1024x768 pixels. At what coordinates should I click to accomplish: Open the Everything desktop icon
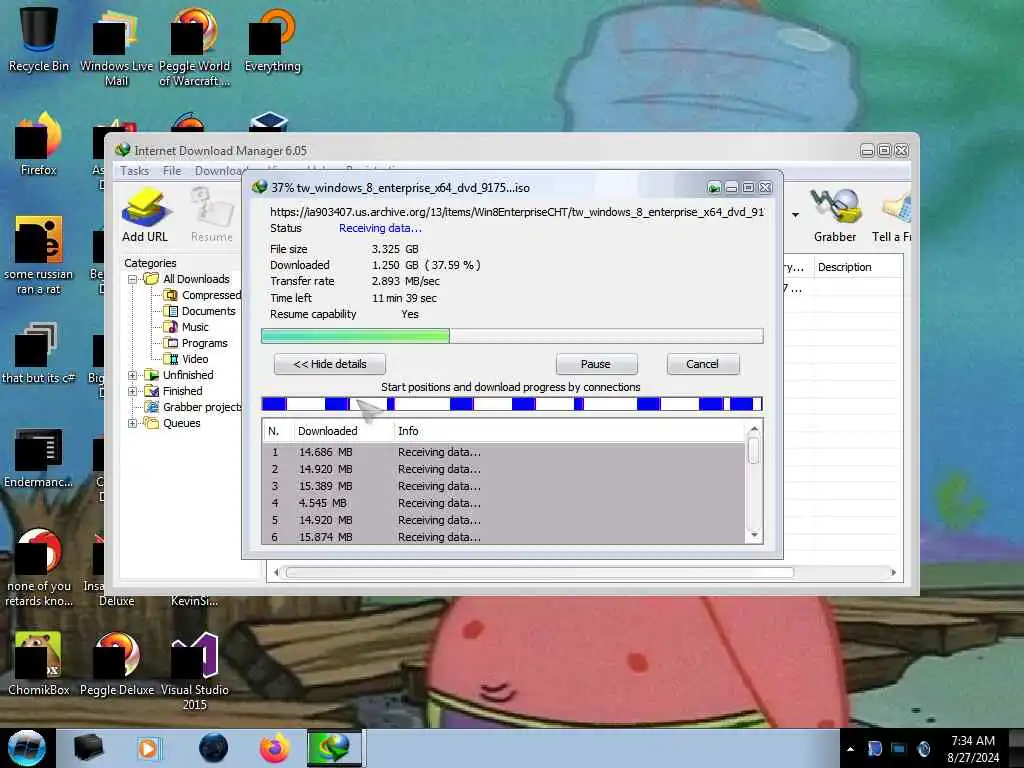272,39
